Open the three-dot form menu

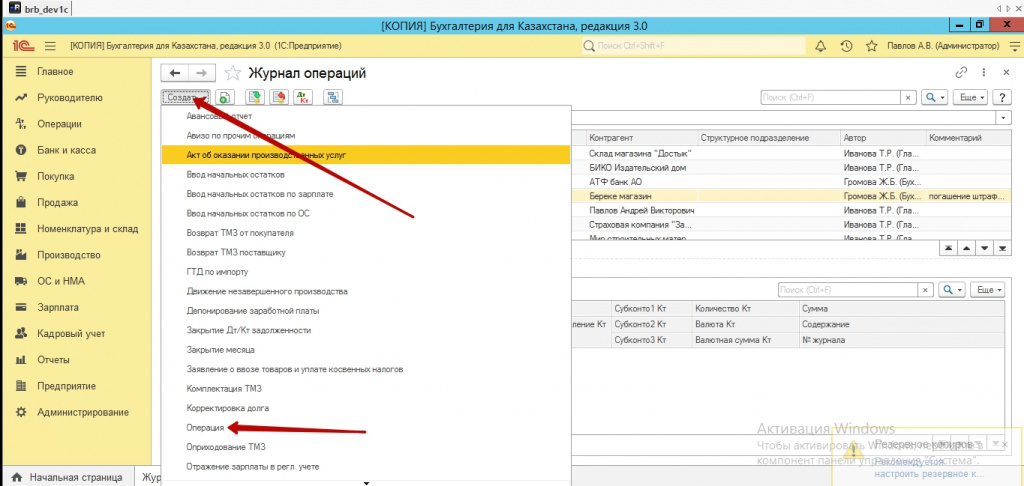983,73
